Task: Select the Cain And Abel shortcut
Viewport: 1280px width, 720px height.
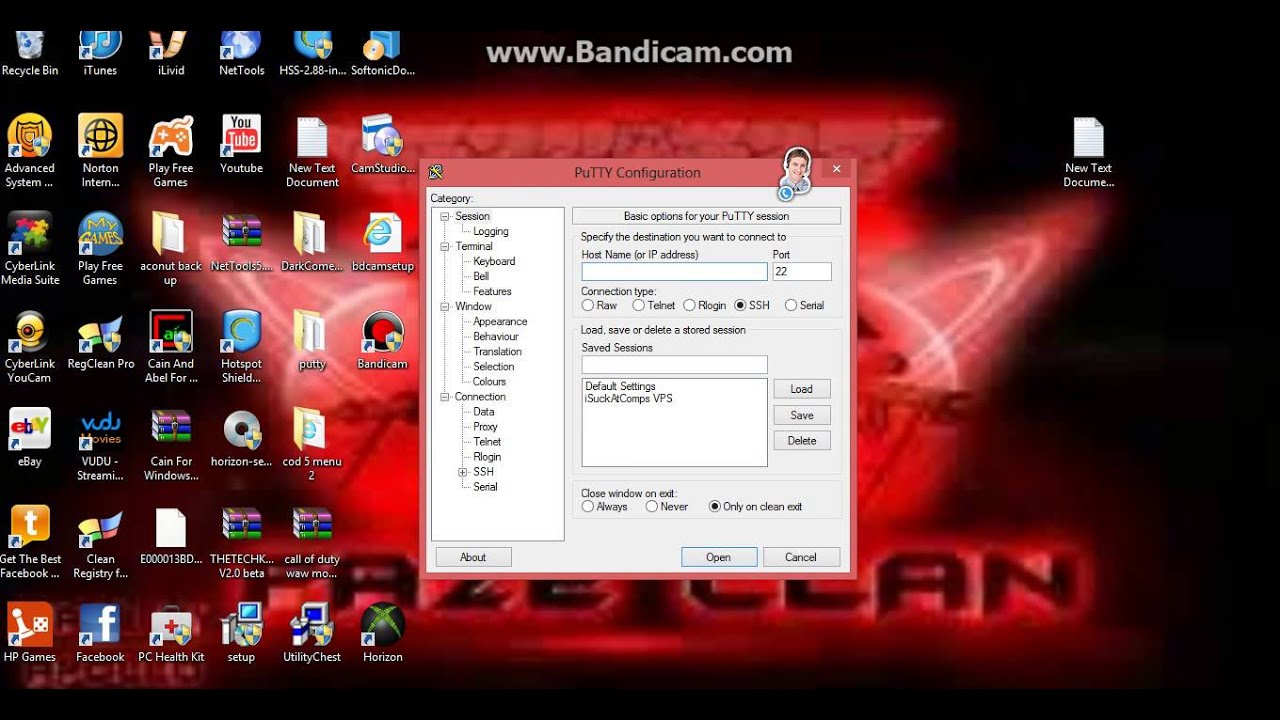Action: (x=171, y=347)
